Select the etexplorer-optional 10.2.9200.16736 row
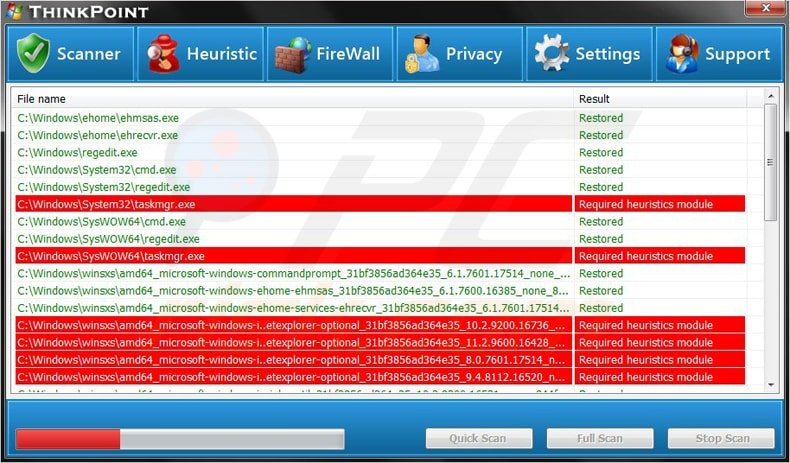 click(380, 325)
